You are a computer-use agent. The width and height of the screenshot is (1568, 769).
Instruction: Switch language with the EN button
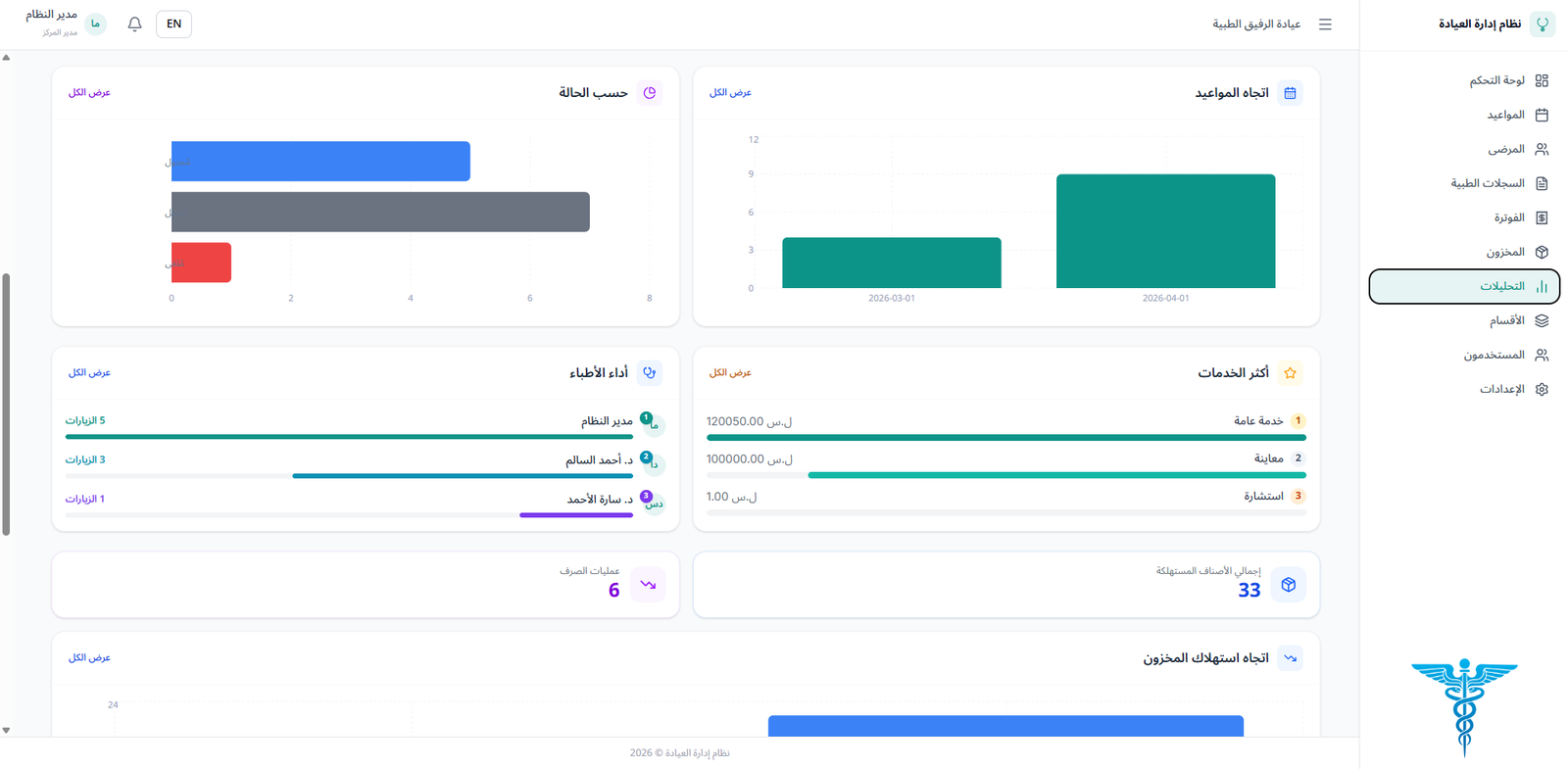tap(173, 24)
